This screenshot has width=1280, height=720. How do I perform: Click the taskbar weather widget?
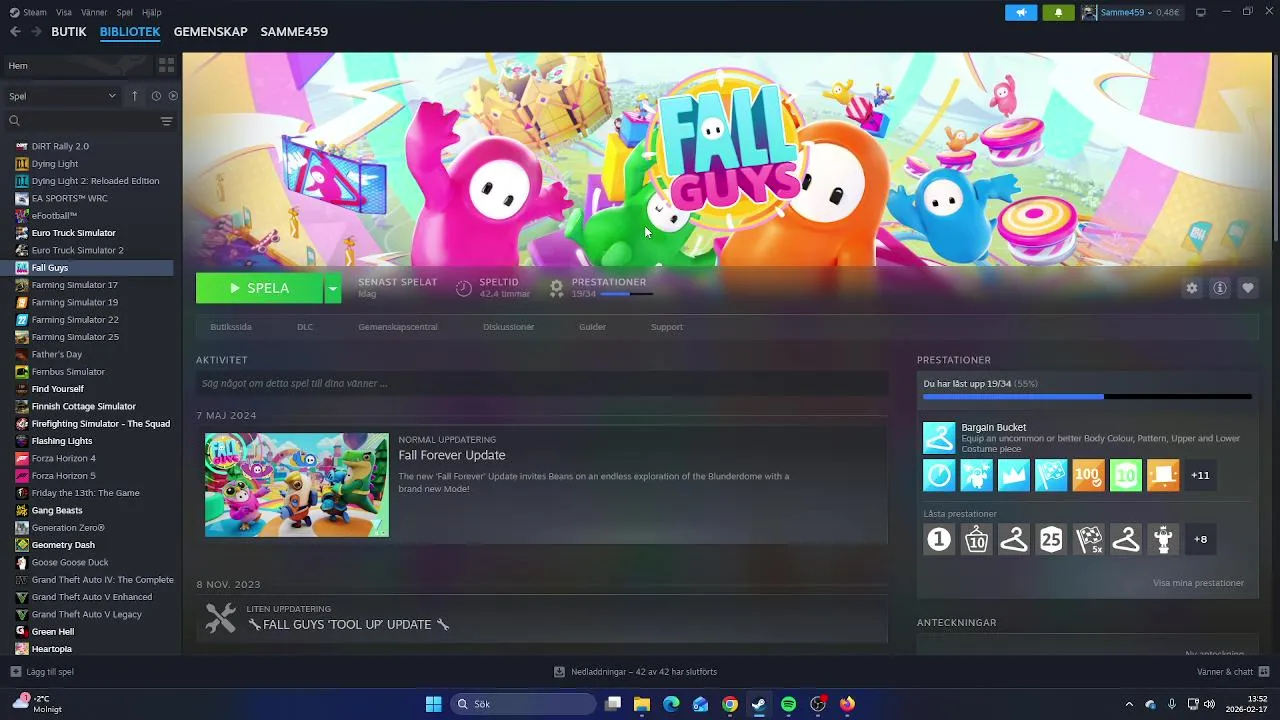38,704
